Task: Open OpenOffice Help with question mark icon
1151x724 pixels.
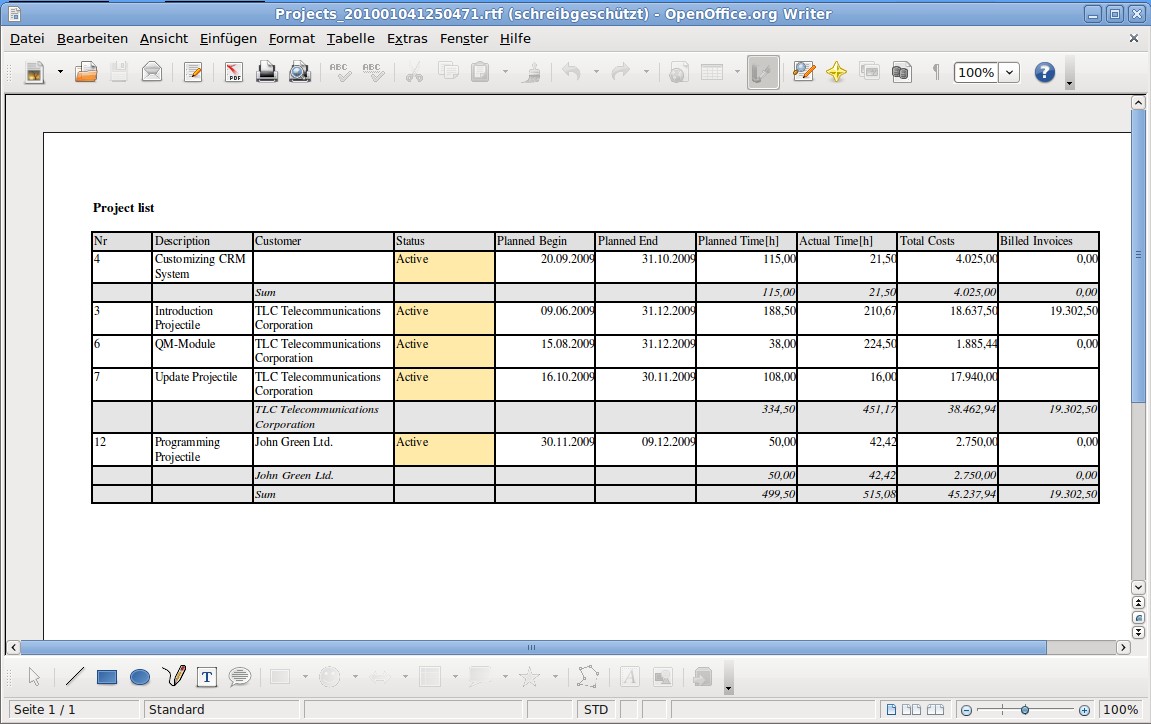Action: tap(1044, 72)
